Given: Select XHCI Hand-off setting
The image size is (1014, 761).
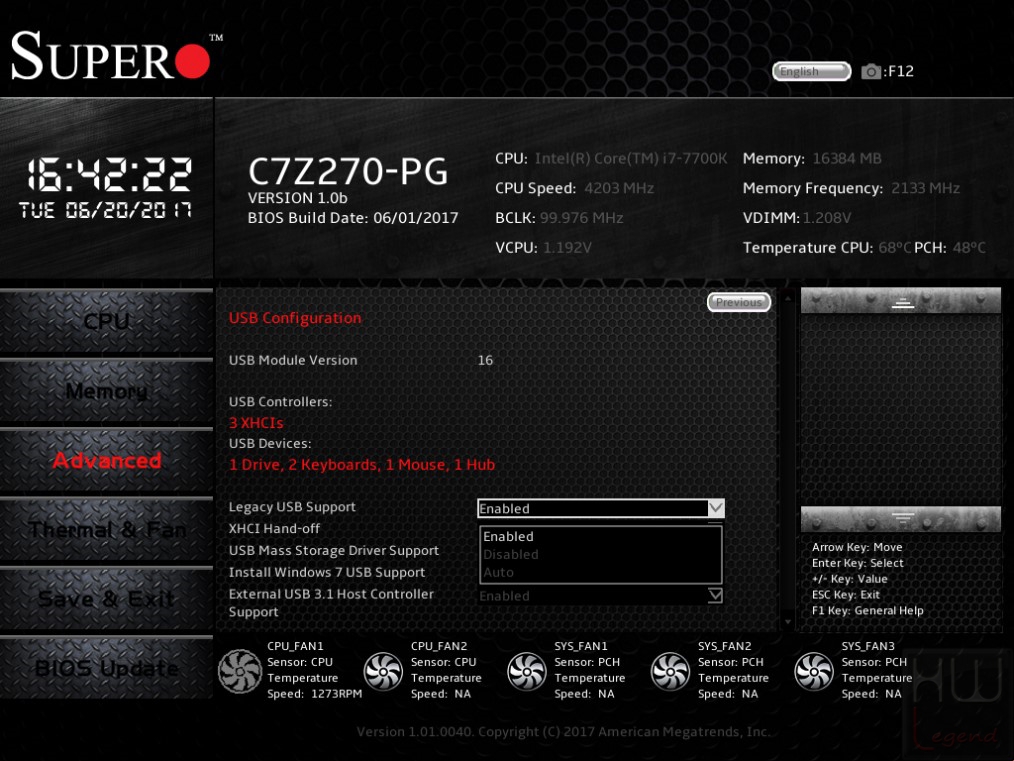Looking at the screenshot, I should pos(274,529).
